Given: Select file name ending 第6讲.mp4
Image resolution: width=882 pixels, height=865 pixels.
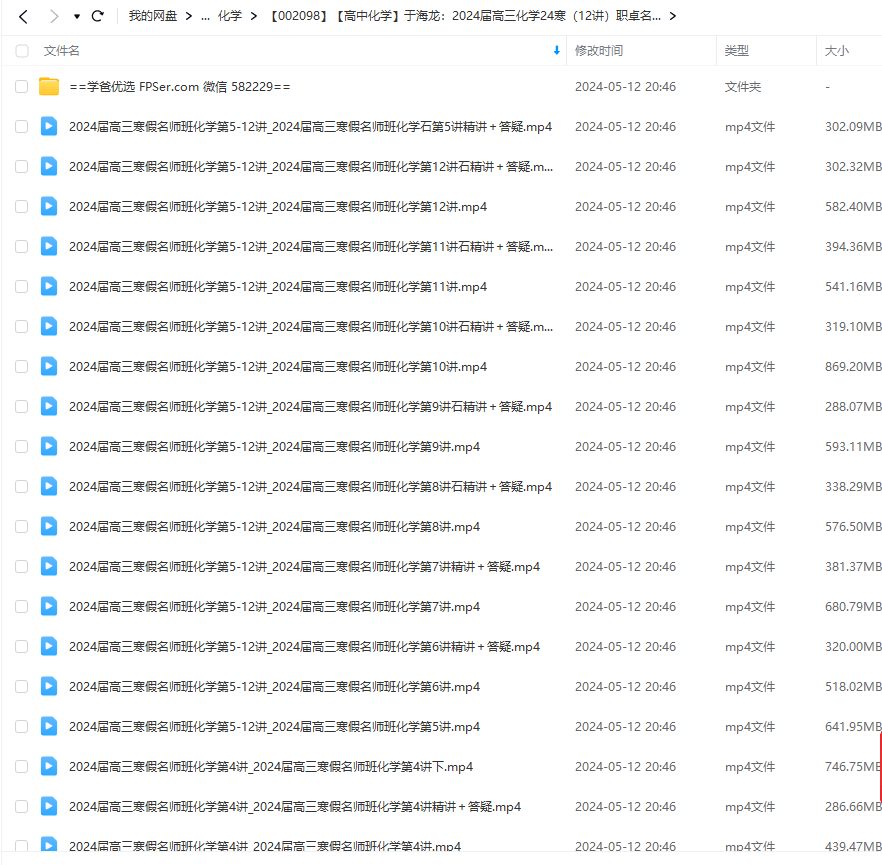Looking at the screenshot, I should [x=274, y=686].
